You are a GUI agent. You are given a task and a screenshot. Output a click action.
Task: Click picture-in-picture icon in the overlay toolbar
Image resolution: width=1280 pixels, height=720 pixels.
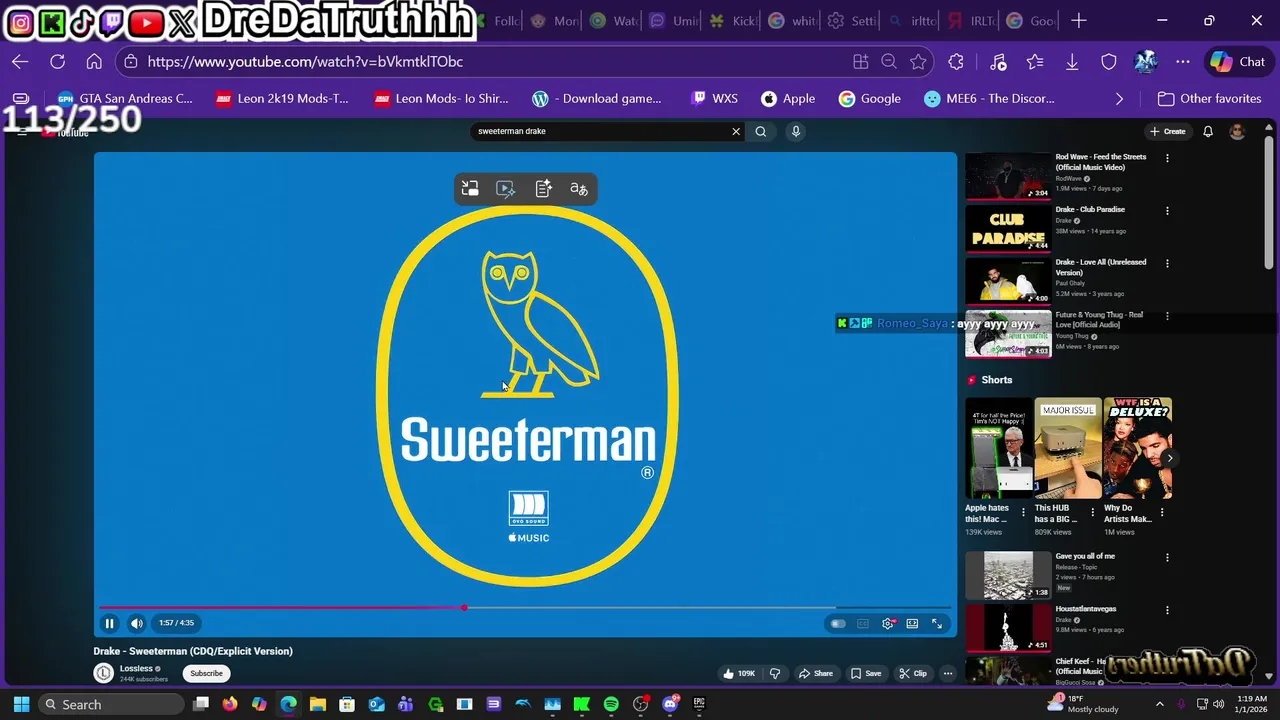point(470,188)
